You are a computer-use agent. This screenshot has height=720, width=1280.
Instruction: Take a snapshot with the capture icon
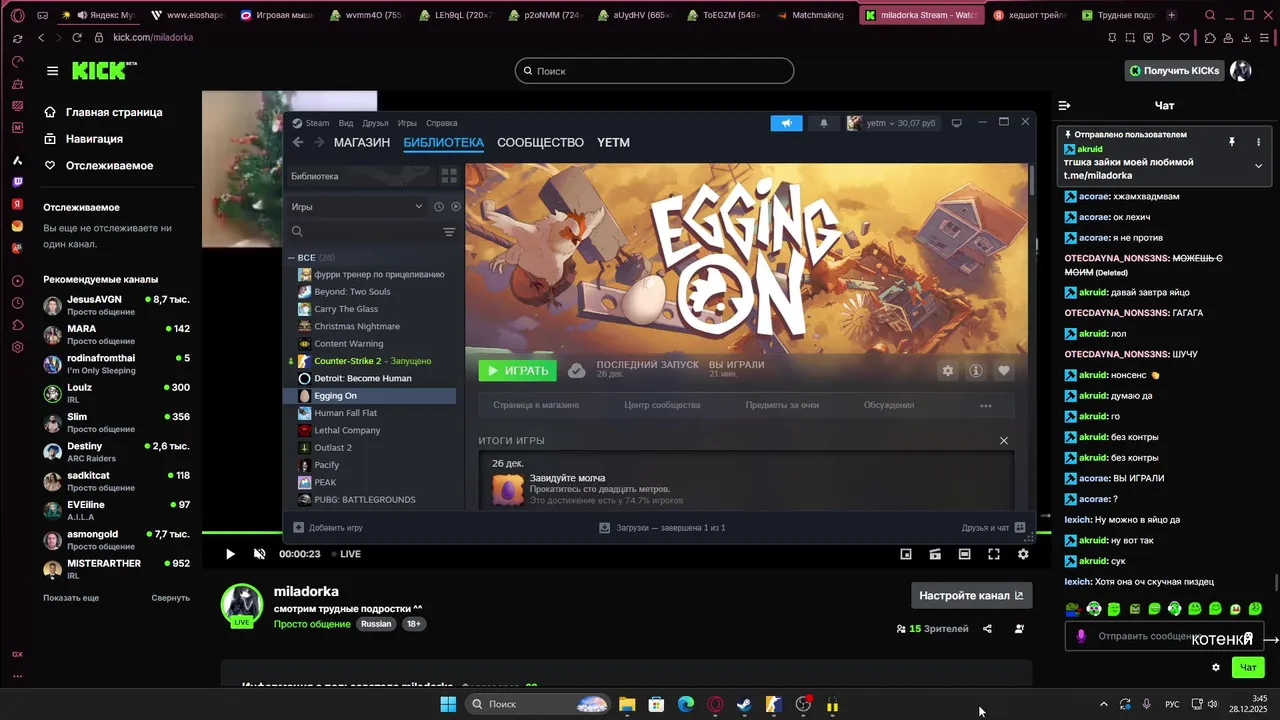pyautogui.click(x=1130, y=38)
